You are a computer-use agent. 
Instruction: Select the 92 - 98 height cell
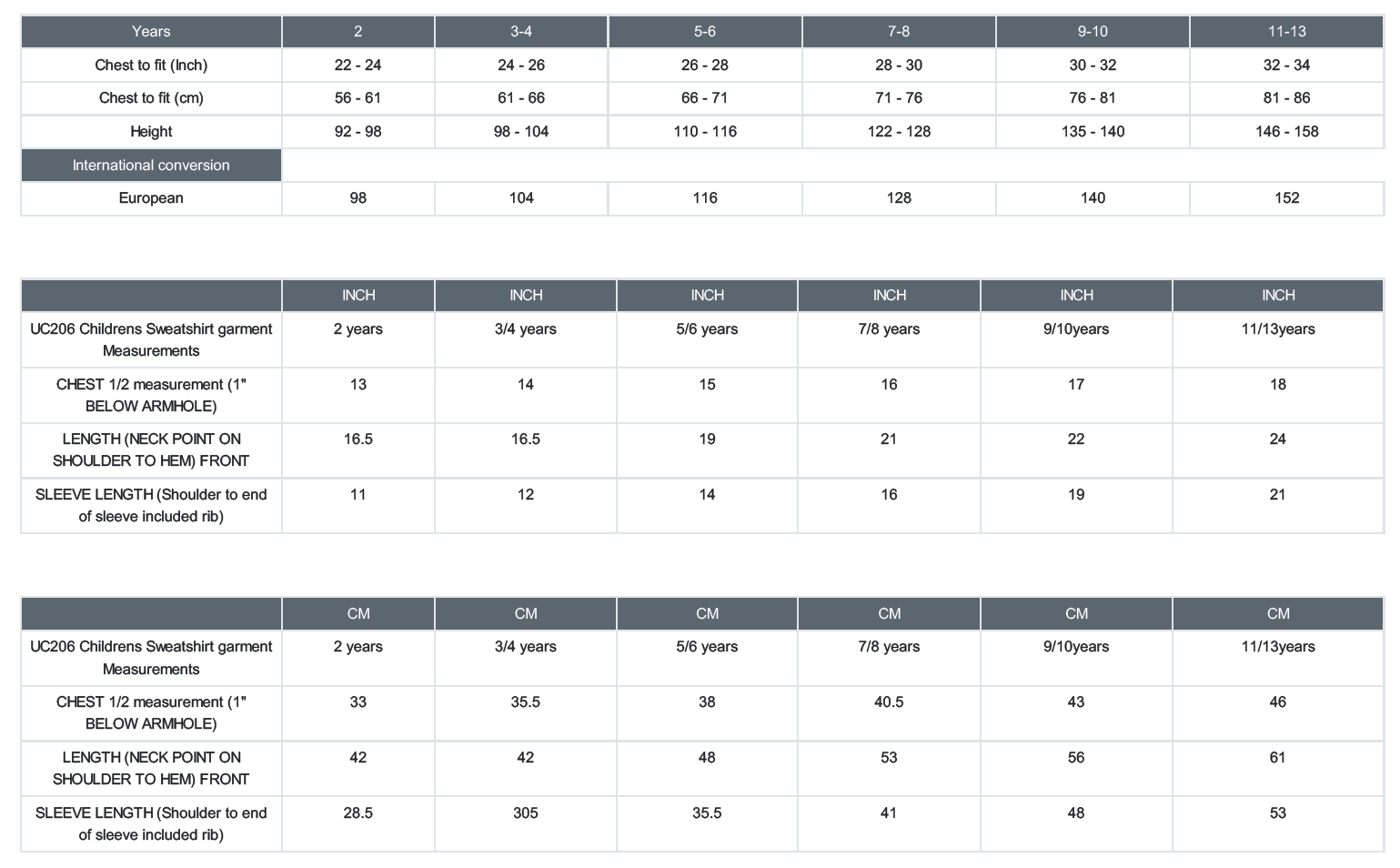click(358, 132)
